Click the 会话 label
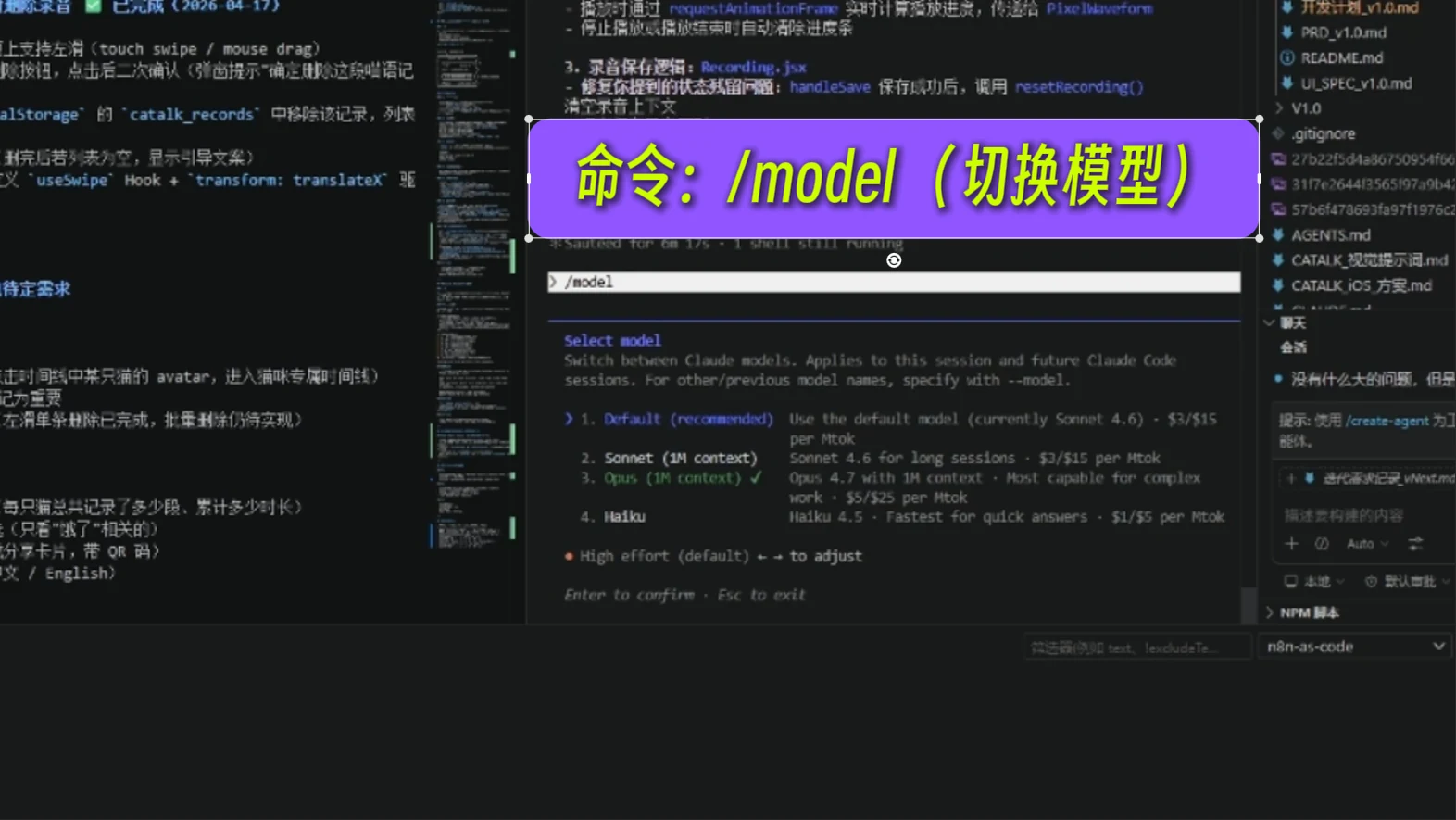 (1293, 347)
